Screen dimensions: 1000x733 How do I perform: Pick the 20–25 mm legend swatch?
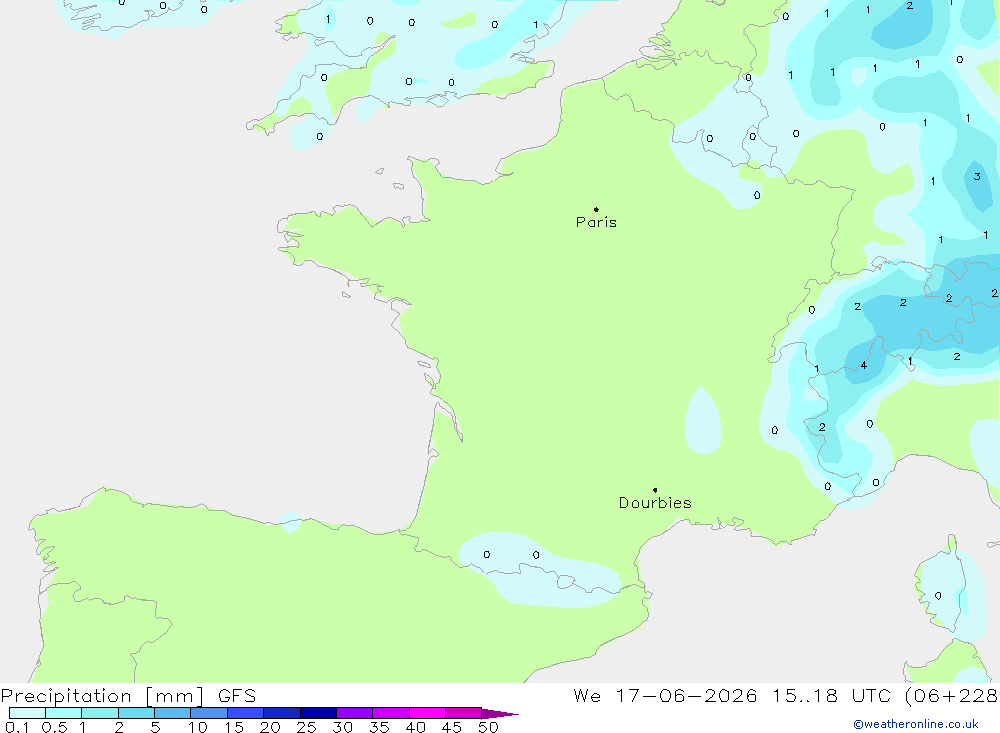click(282, 713)
